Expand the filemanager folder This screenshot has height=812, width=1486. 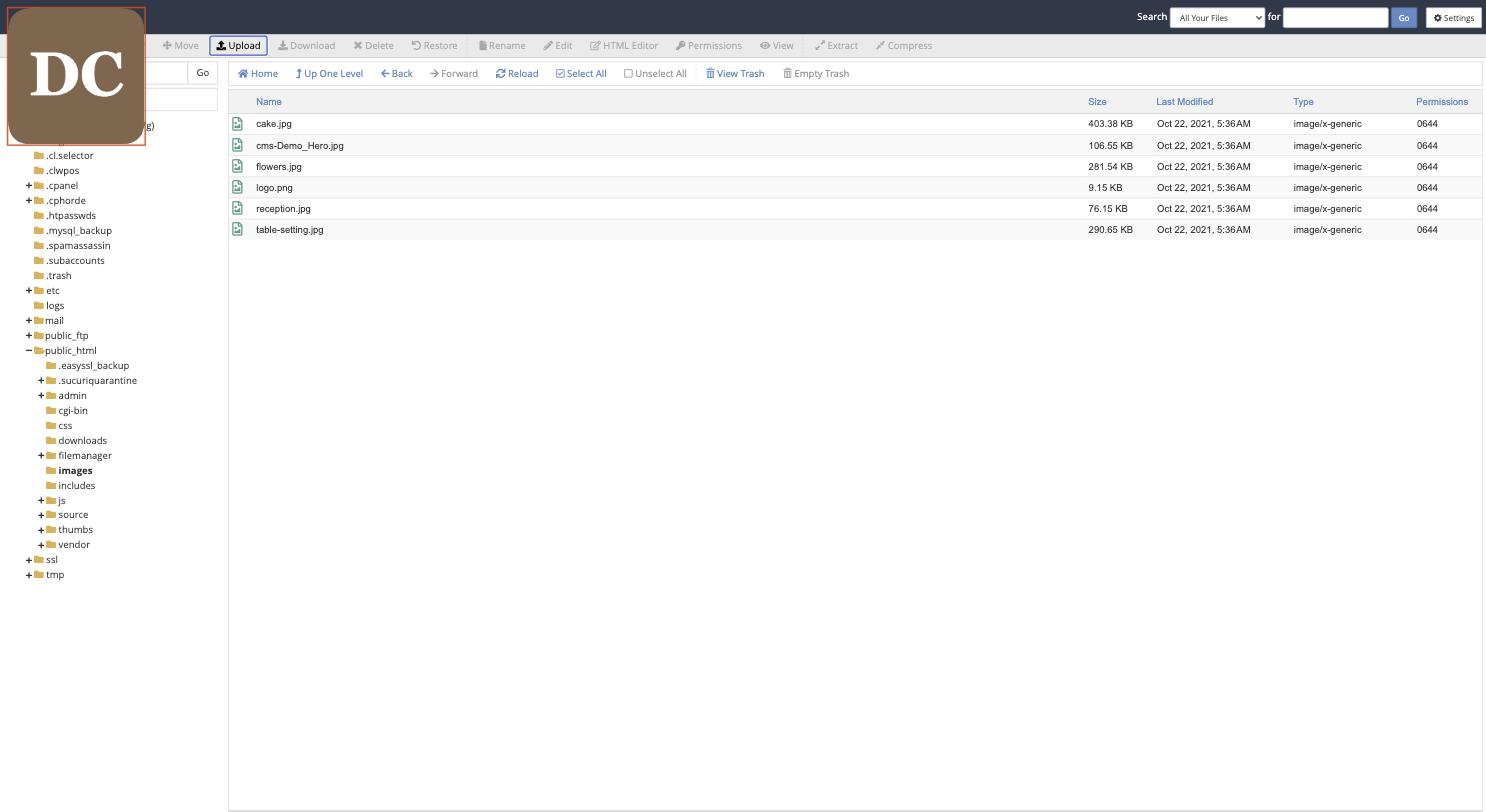pos(41,456)
